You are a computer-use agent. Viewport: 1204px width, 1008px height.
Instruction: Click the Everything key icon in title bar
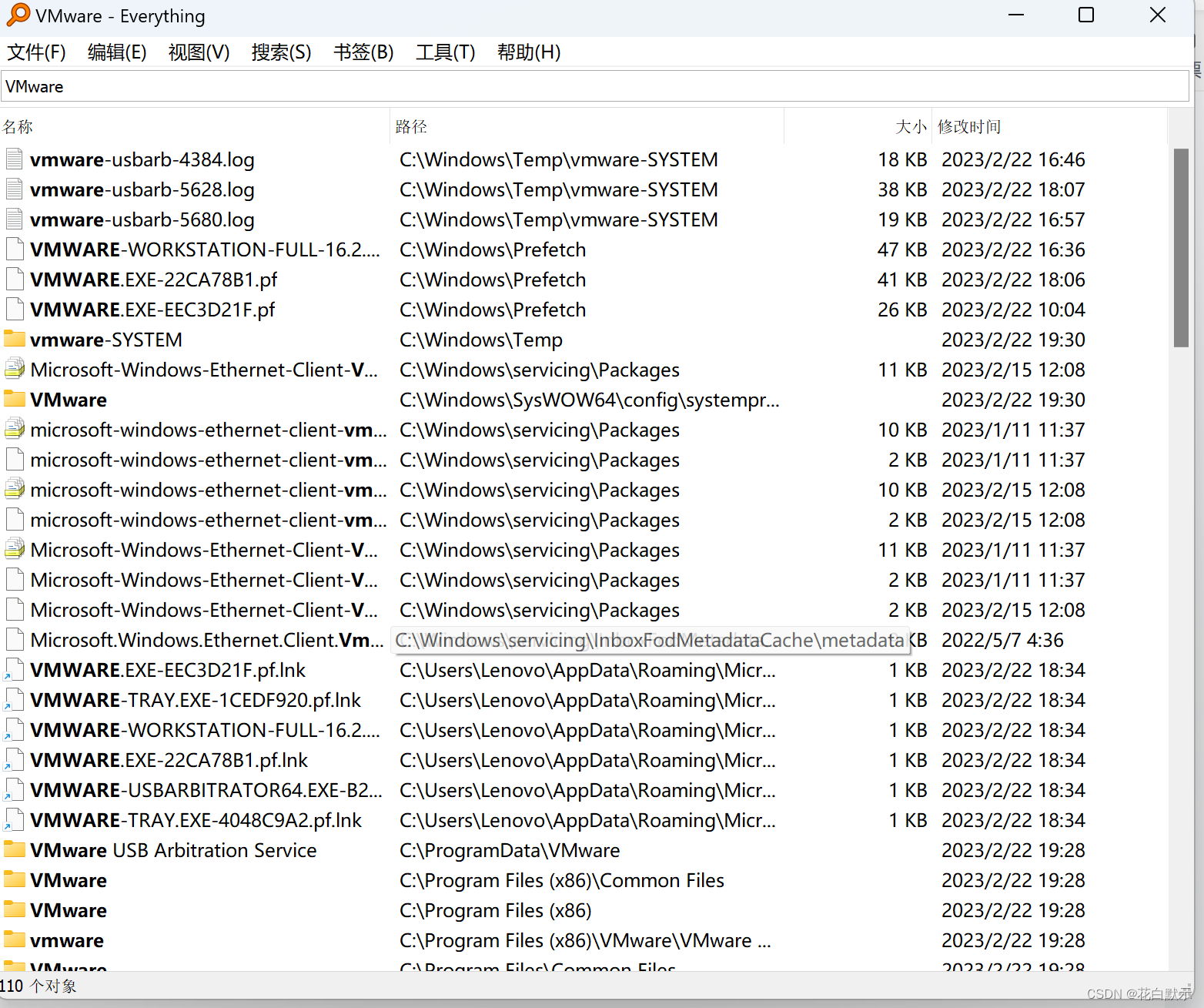click(17, 15)
